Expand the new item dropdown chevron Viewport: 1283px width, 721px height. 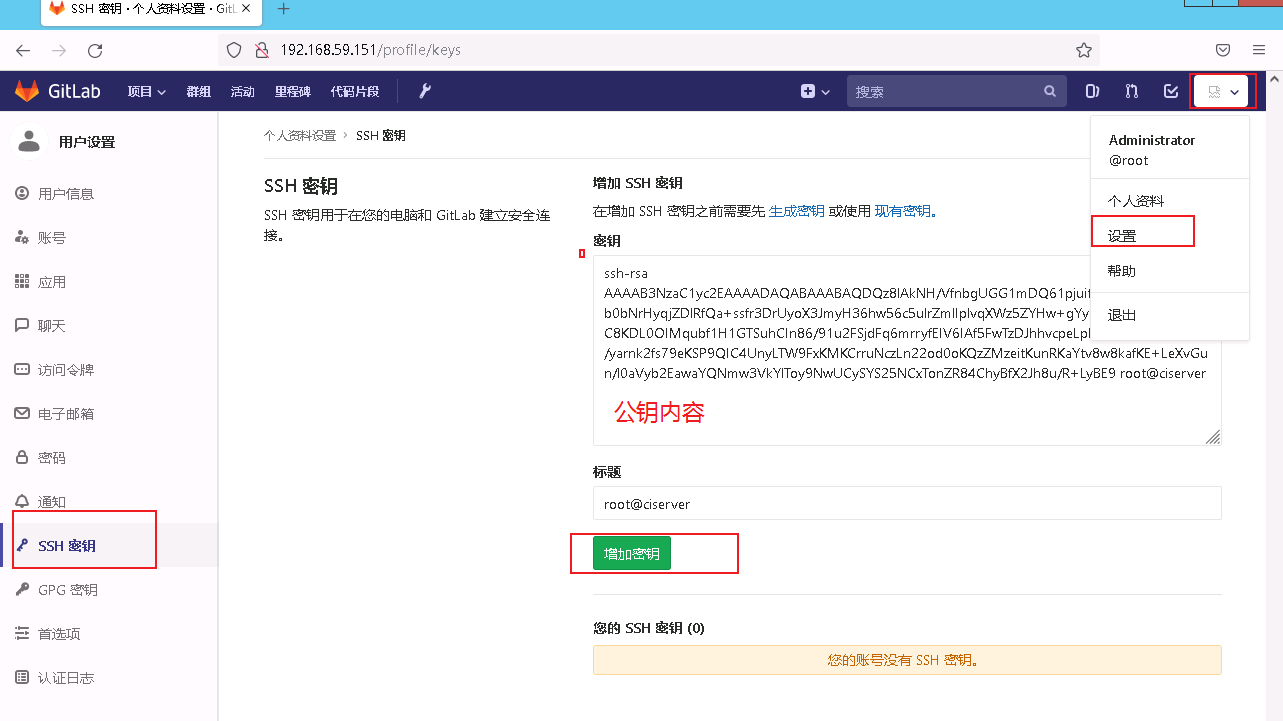pos(826,92)
